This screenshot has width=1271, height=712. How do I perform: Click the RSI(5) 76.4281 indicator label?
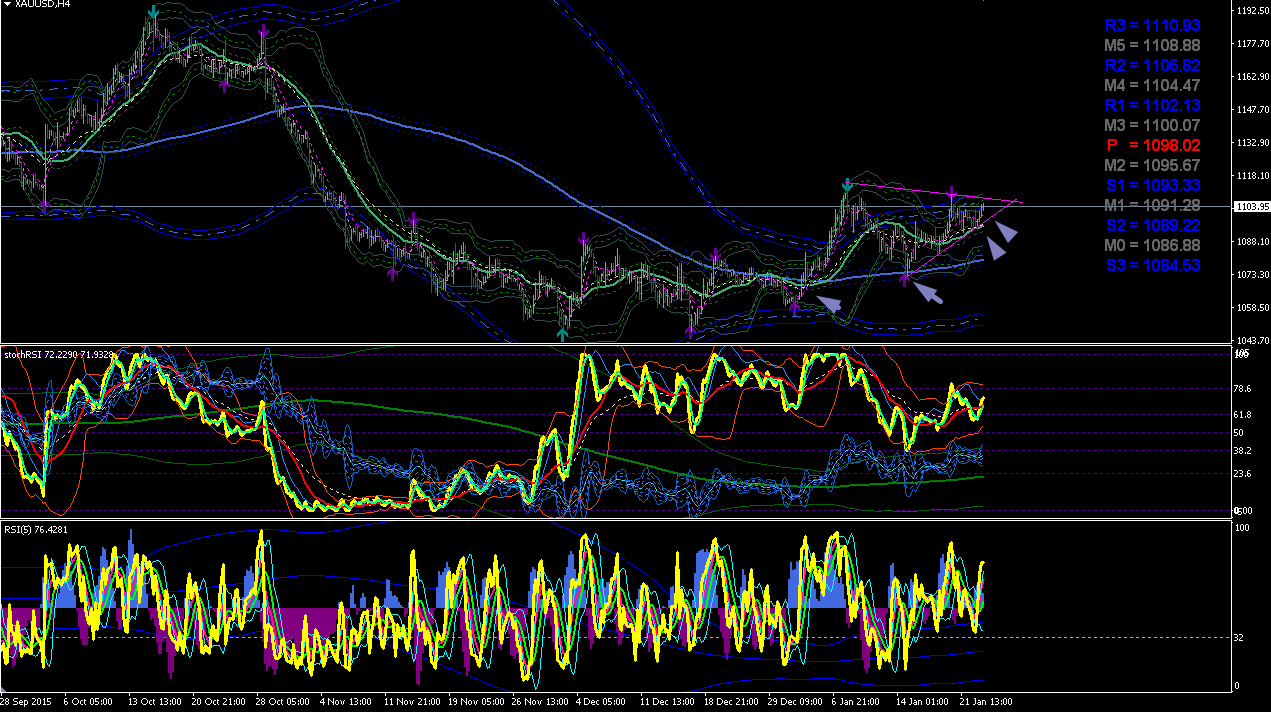(x=38, y=529)
